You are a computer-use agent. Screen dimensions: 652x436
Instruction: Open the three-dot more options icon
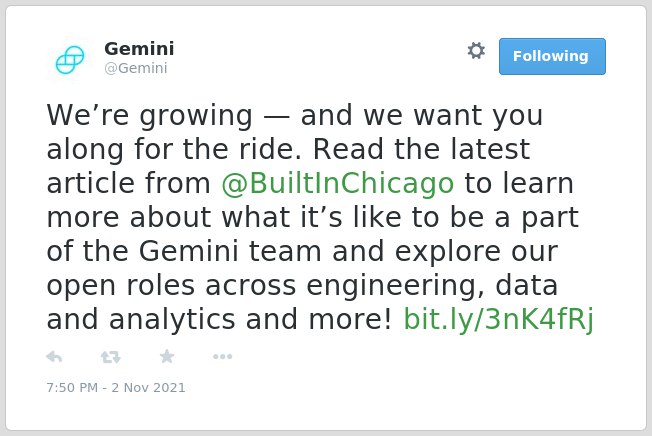(x=222, y=357)
